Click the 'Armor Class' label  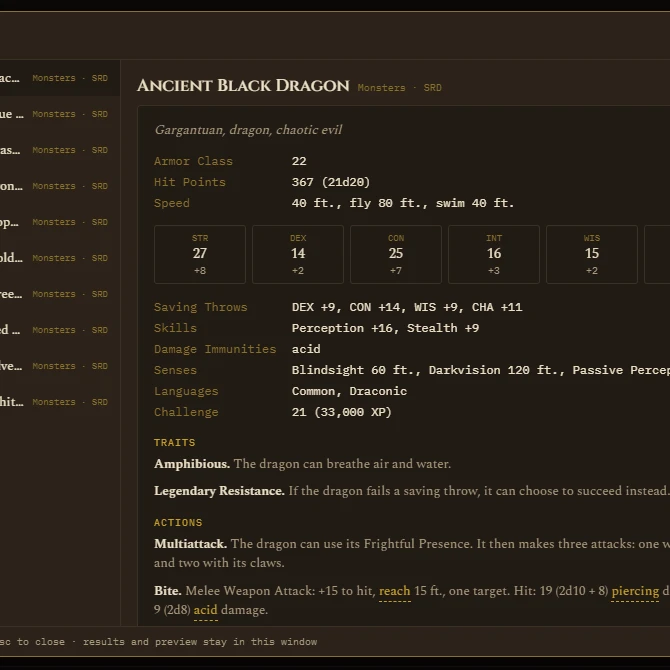click(194, 161)
